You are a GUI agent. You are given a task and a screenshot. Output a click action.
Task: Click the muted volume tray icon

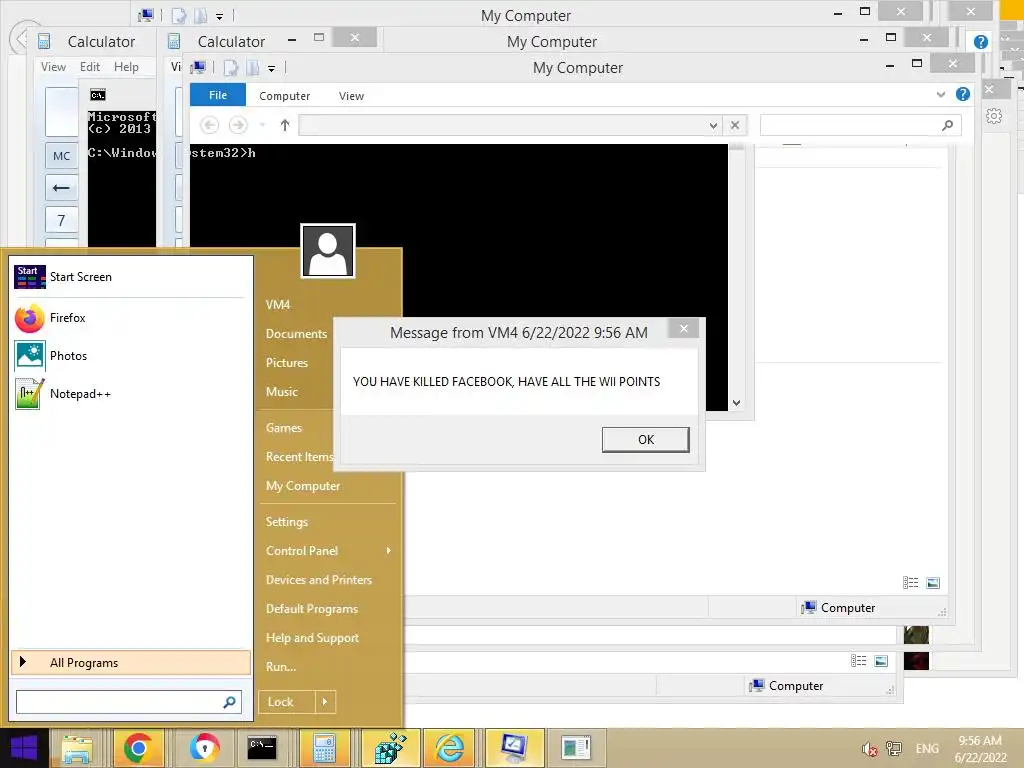tap(869, 749)
